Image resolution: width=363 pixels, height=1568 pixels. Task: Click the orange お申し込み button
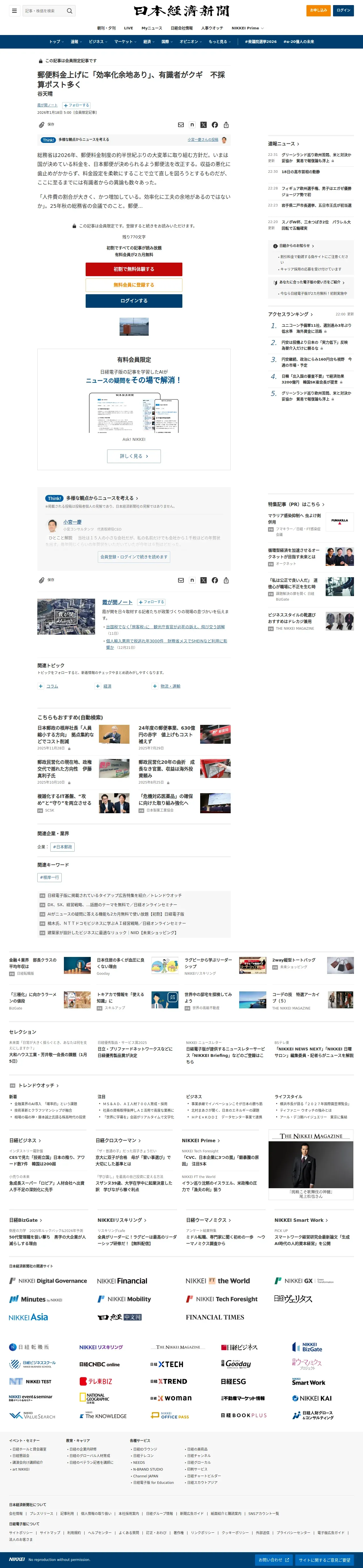319,10
